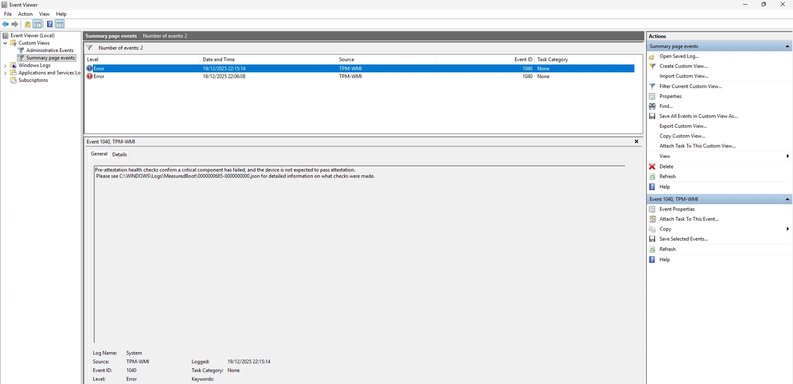This screenshot has width=793, height=384.
Task: Click the Refresh icon under Event 1040 section
Action: click(x=652, y=249)
